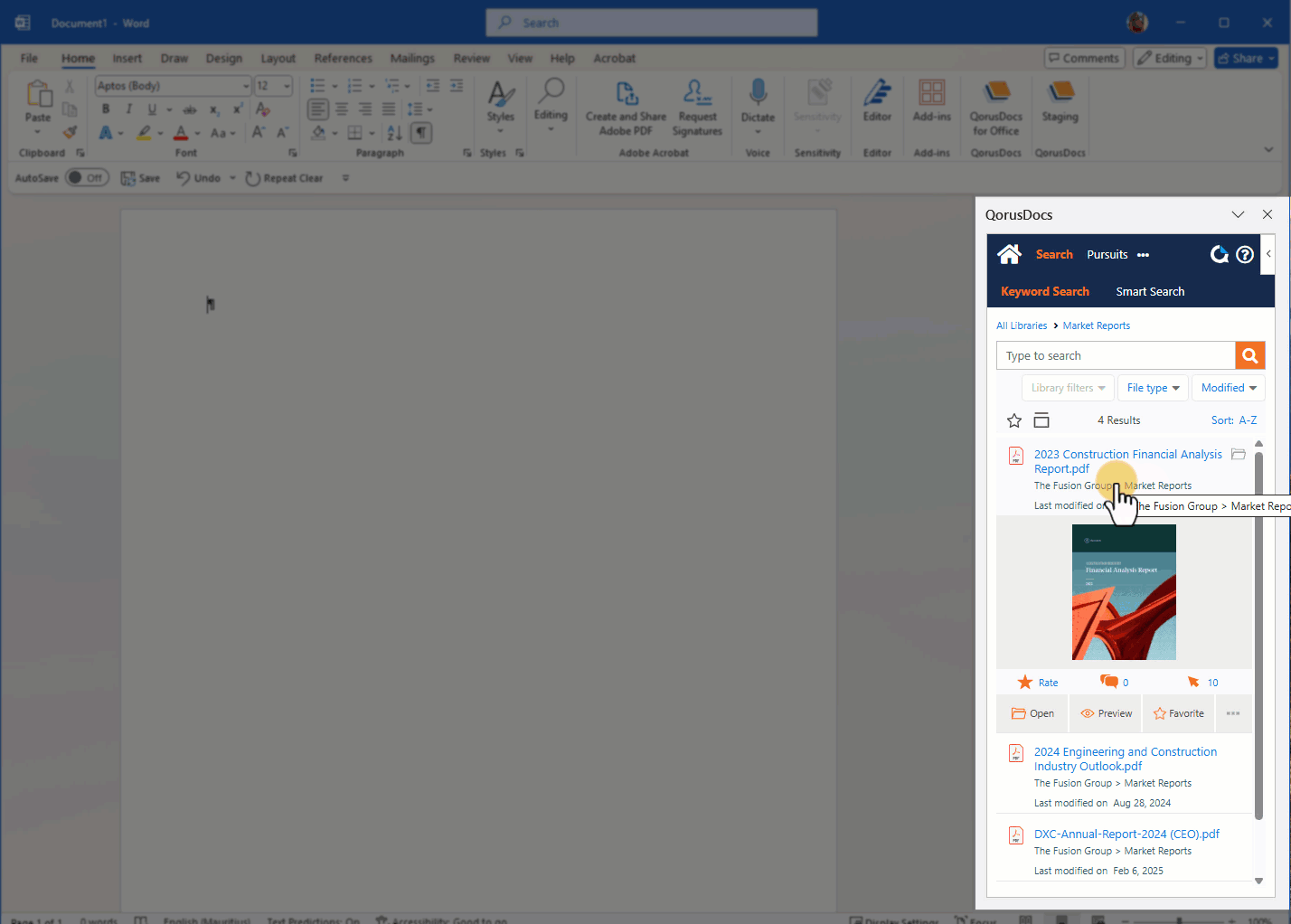
Task: Click the Rate star icon
Action: pos(1025,682)
